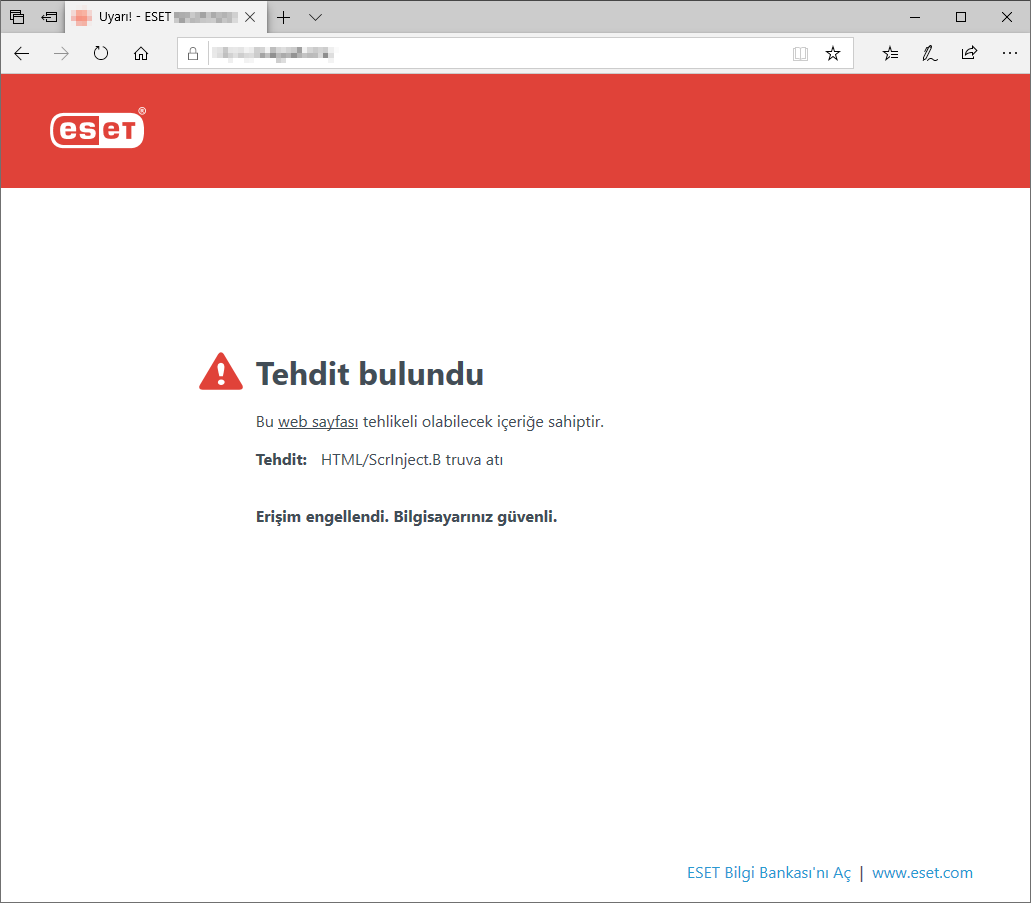The width and height of the screenshot is (1031, 903).
Task: Open the Hub favorites list icon
Action: (890, 54)
